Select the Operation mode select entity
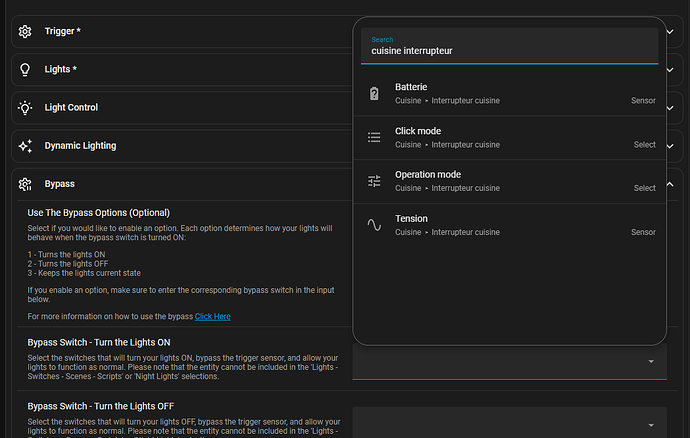Screen dimensions: 690x438 click(510, 181)
